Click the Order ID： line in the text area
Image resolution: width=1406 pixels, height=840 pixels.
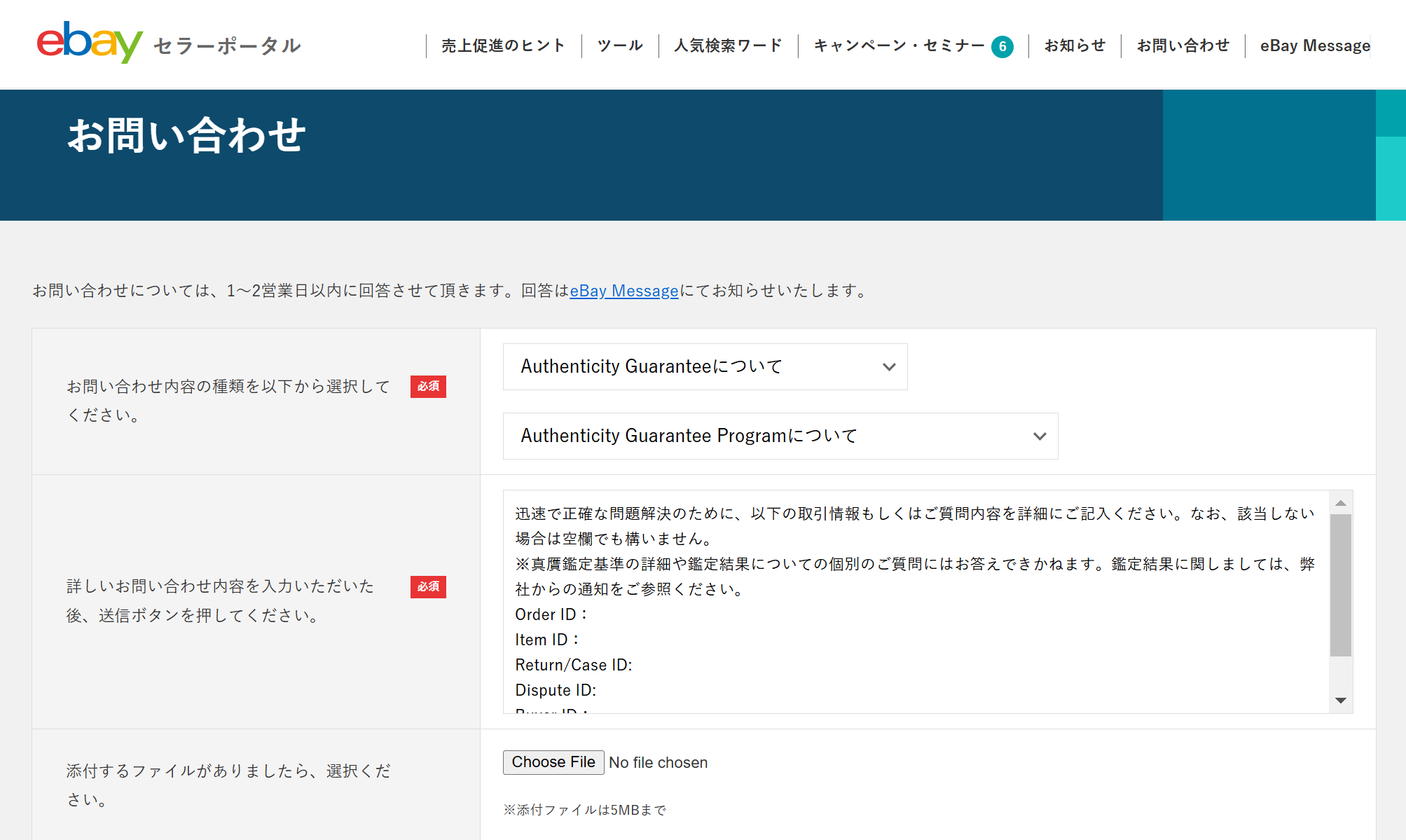coord(552,614)
